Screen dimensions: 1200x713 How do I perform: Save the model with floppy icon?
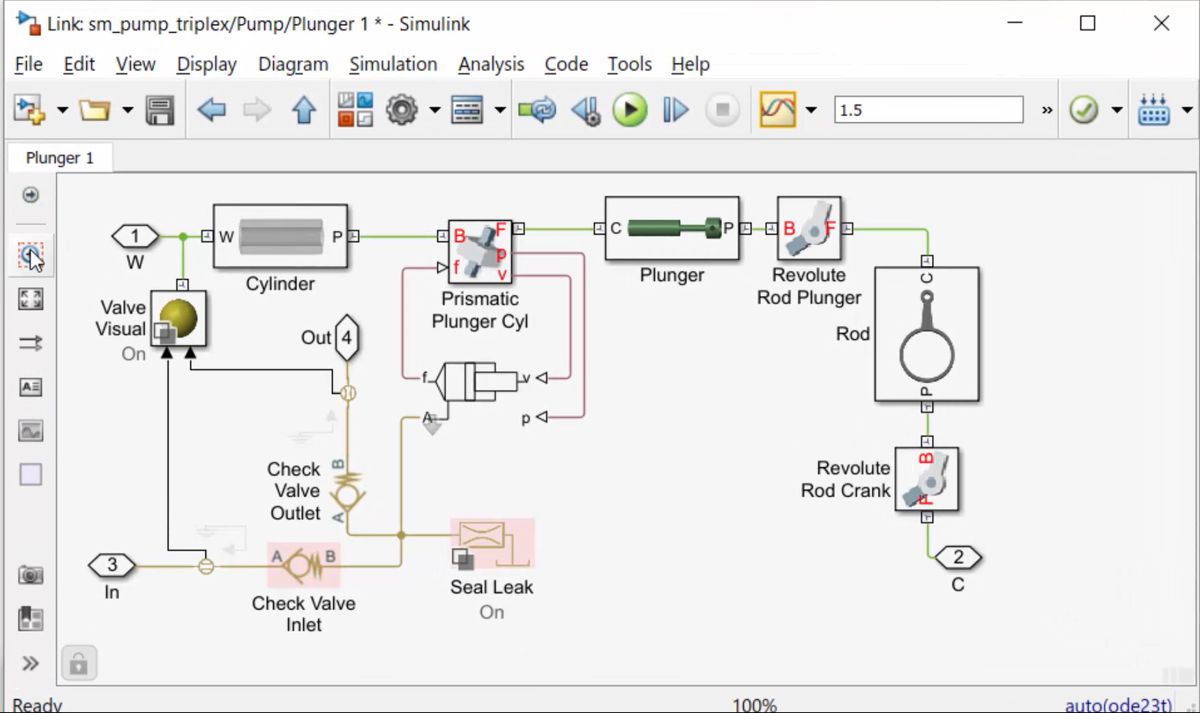click(160, 110)
